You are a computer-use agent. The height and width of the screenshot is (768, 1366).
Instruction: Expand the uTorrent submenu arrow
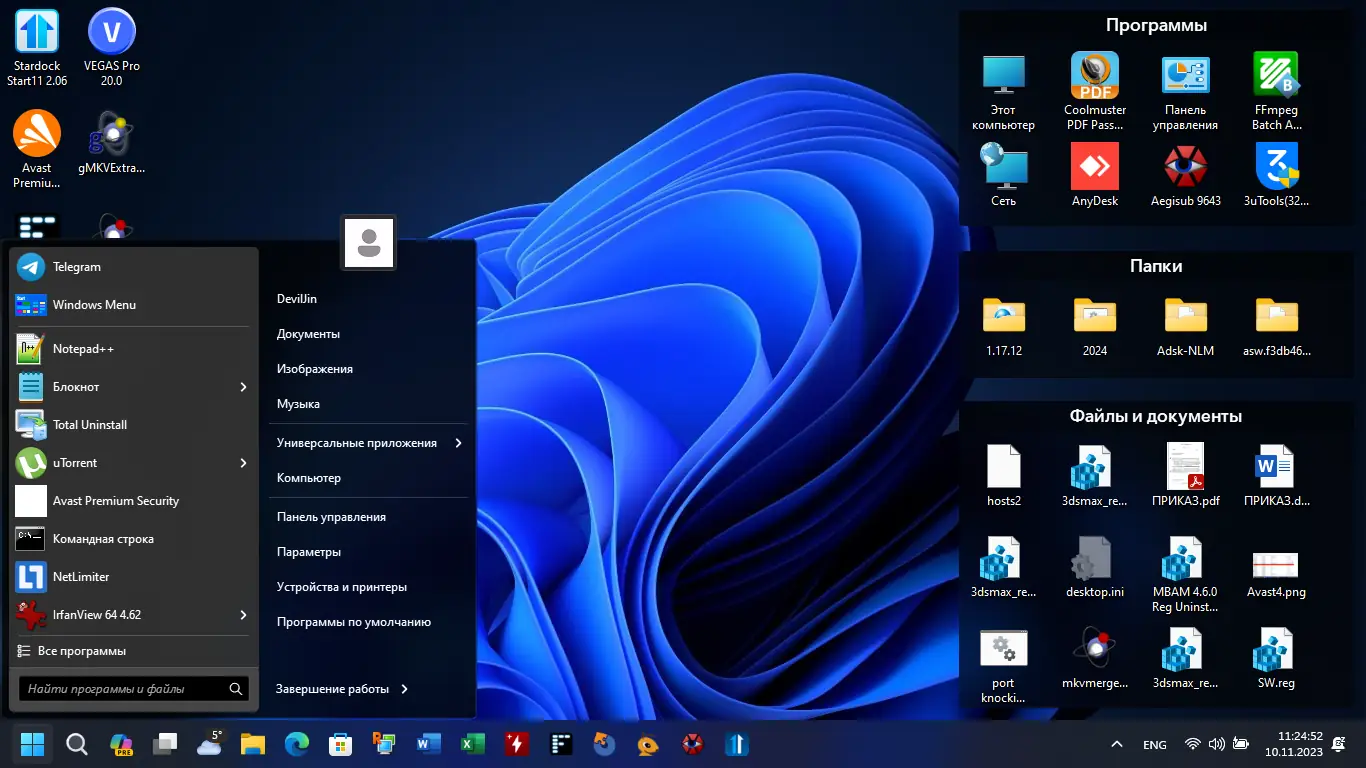point(243,463)
